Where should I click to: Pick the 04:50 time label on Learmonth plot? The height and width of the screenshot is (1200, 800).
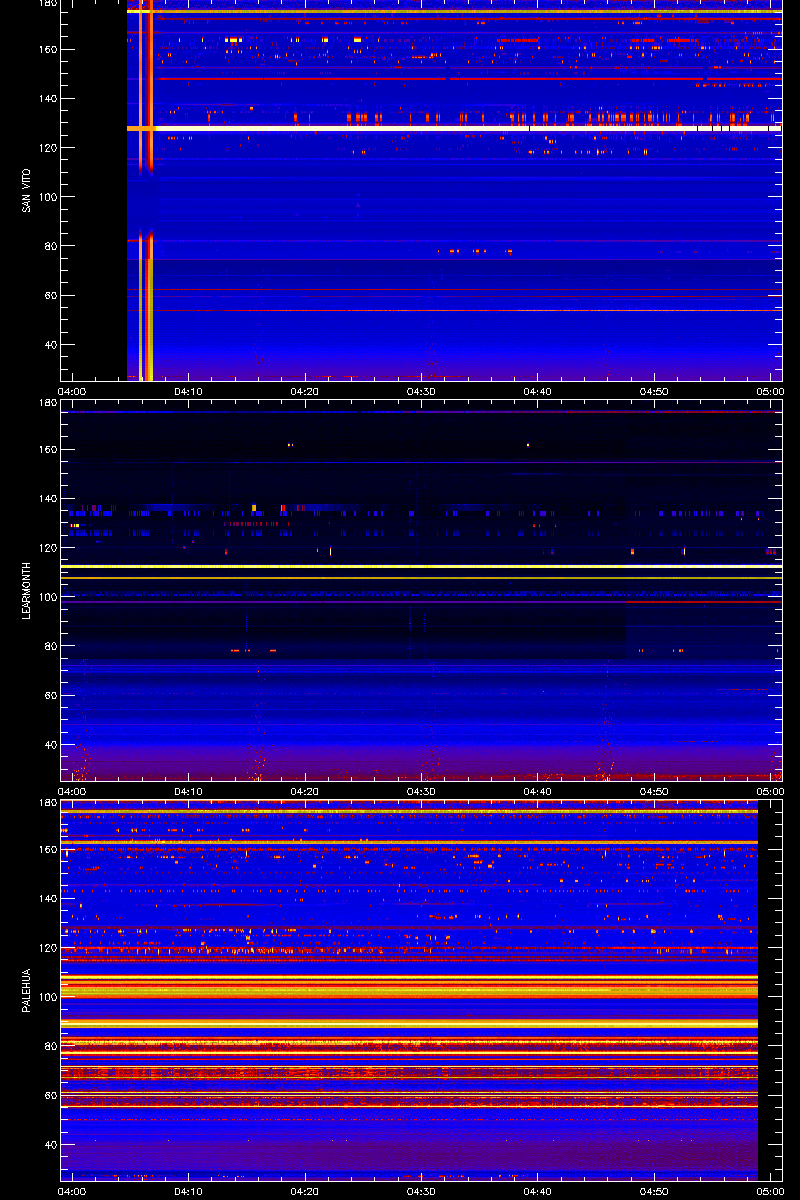click(653, 791)
